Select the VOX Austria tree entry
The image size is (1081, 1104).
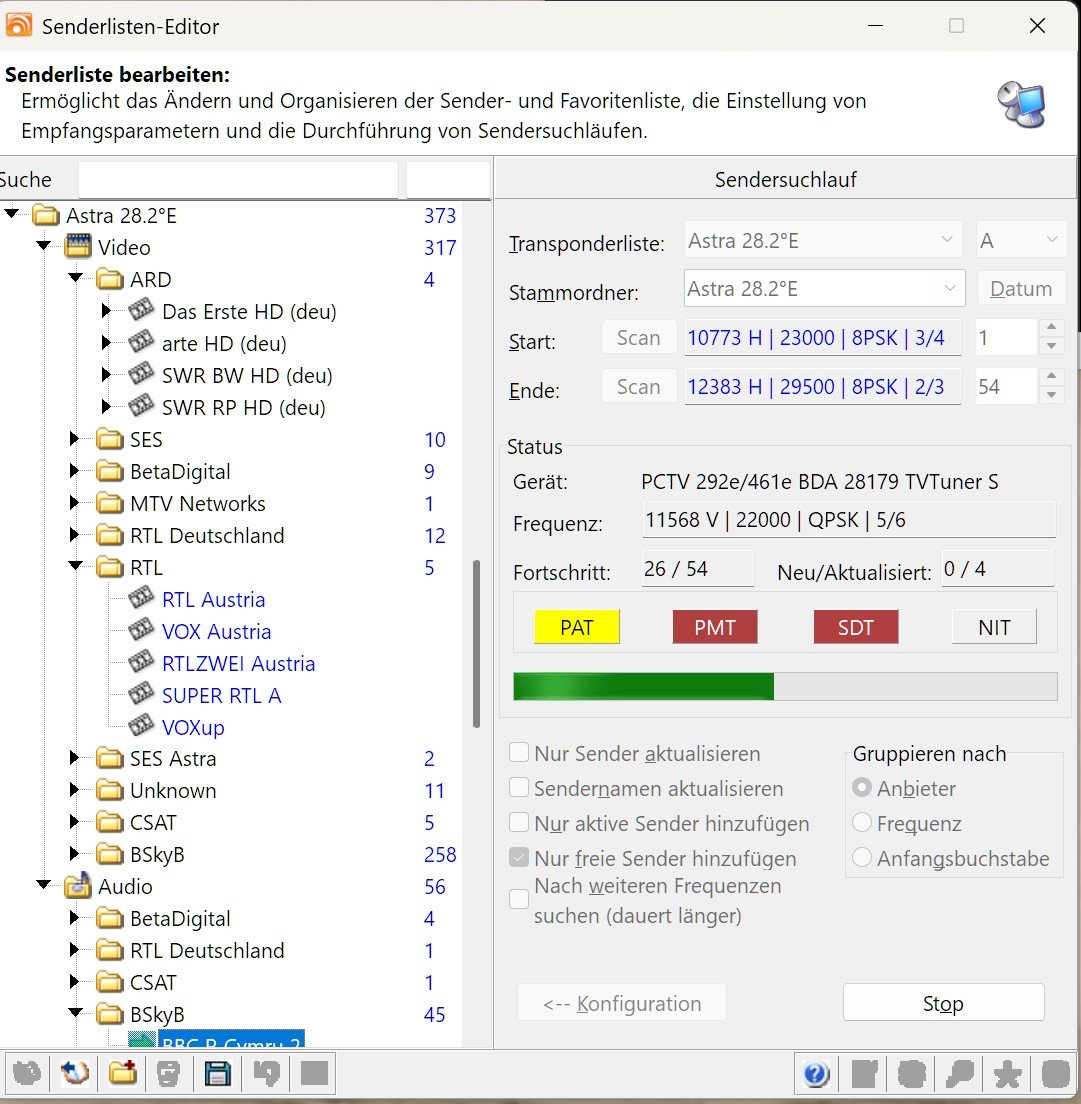point(216,632)
